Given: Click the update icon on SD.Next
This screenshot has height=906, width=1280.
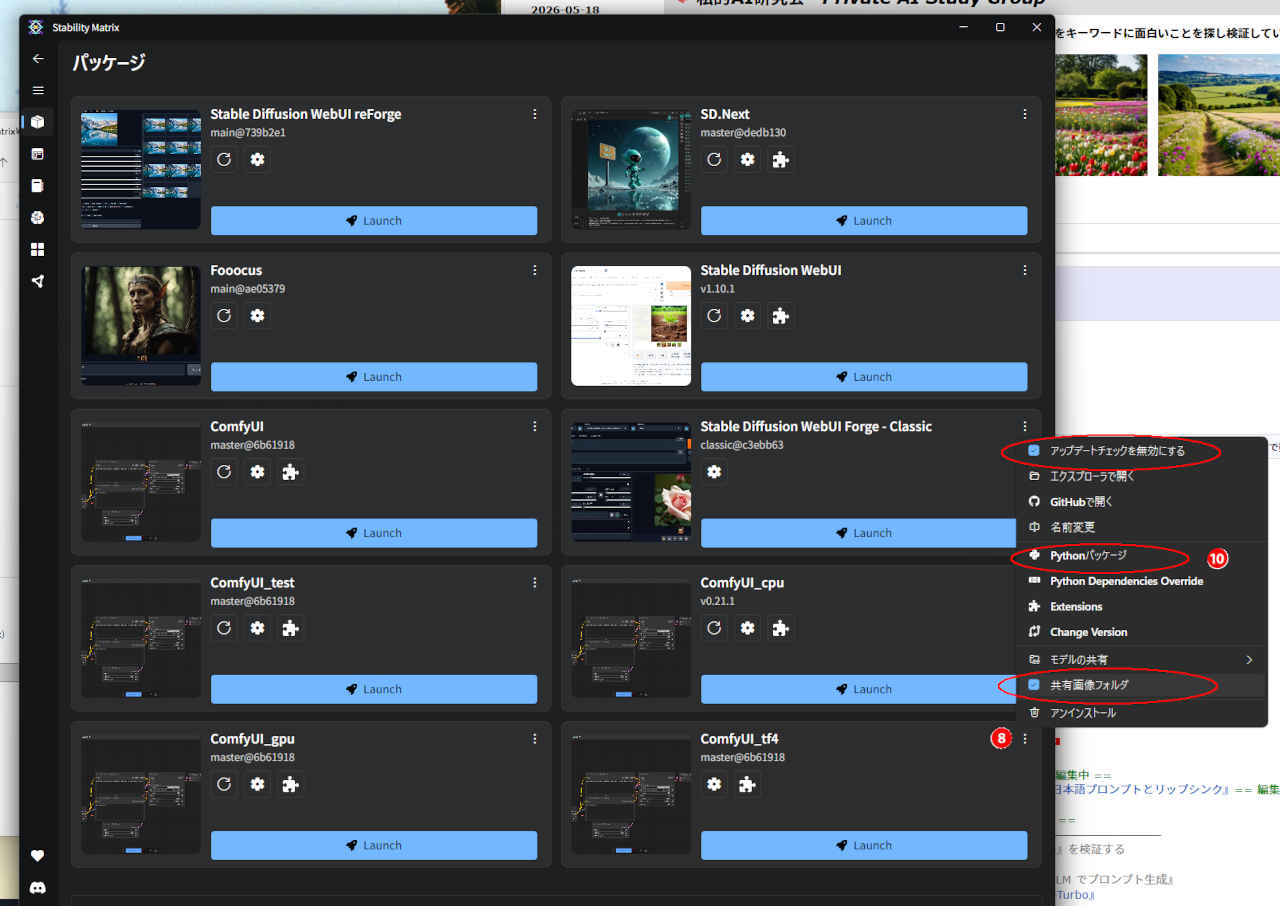Looking at the screenshot, I should 714,159.
